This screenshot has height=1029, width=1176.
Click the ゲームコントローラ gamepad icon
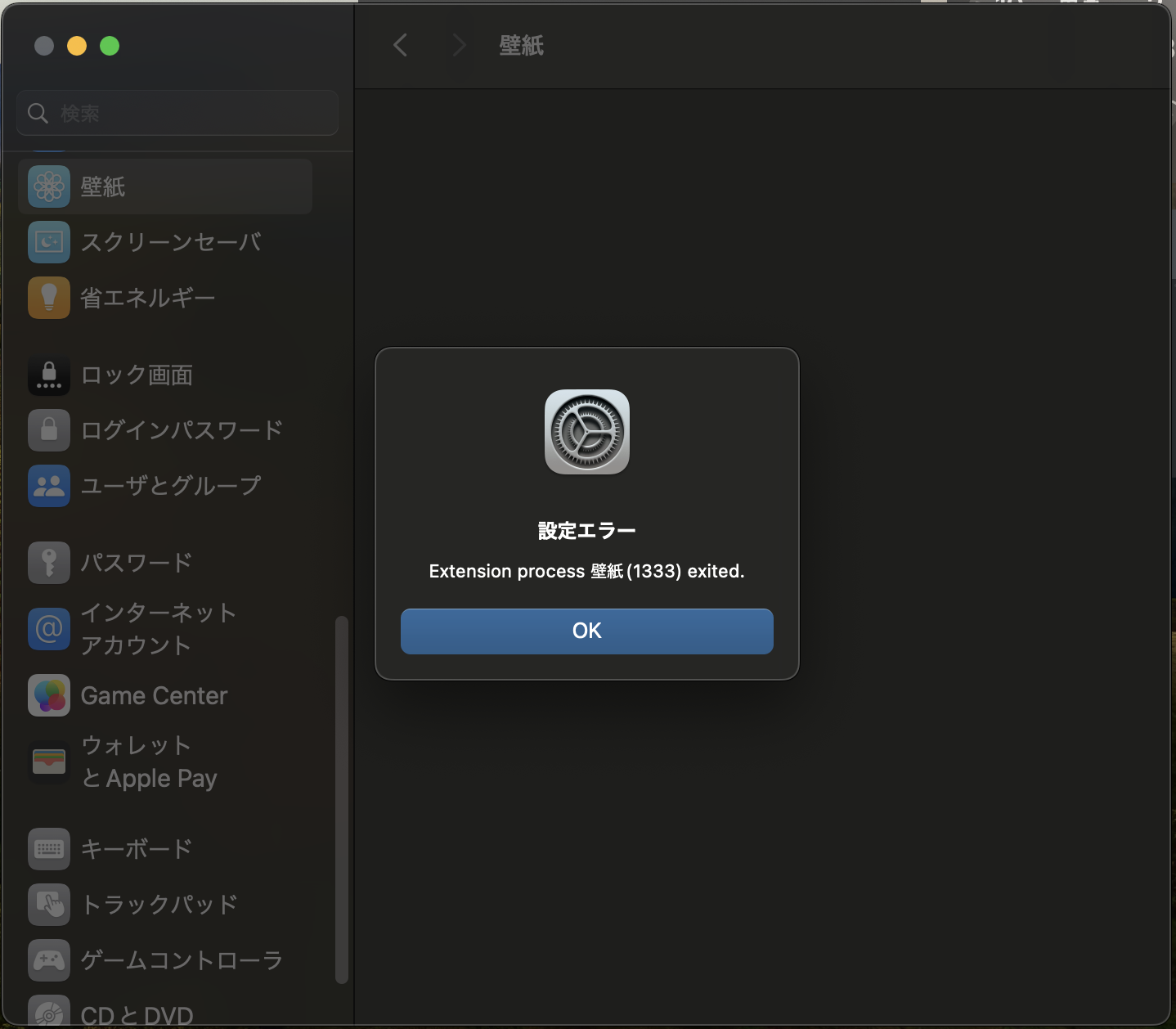(x=49, y=960)
